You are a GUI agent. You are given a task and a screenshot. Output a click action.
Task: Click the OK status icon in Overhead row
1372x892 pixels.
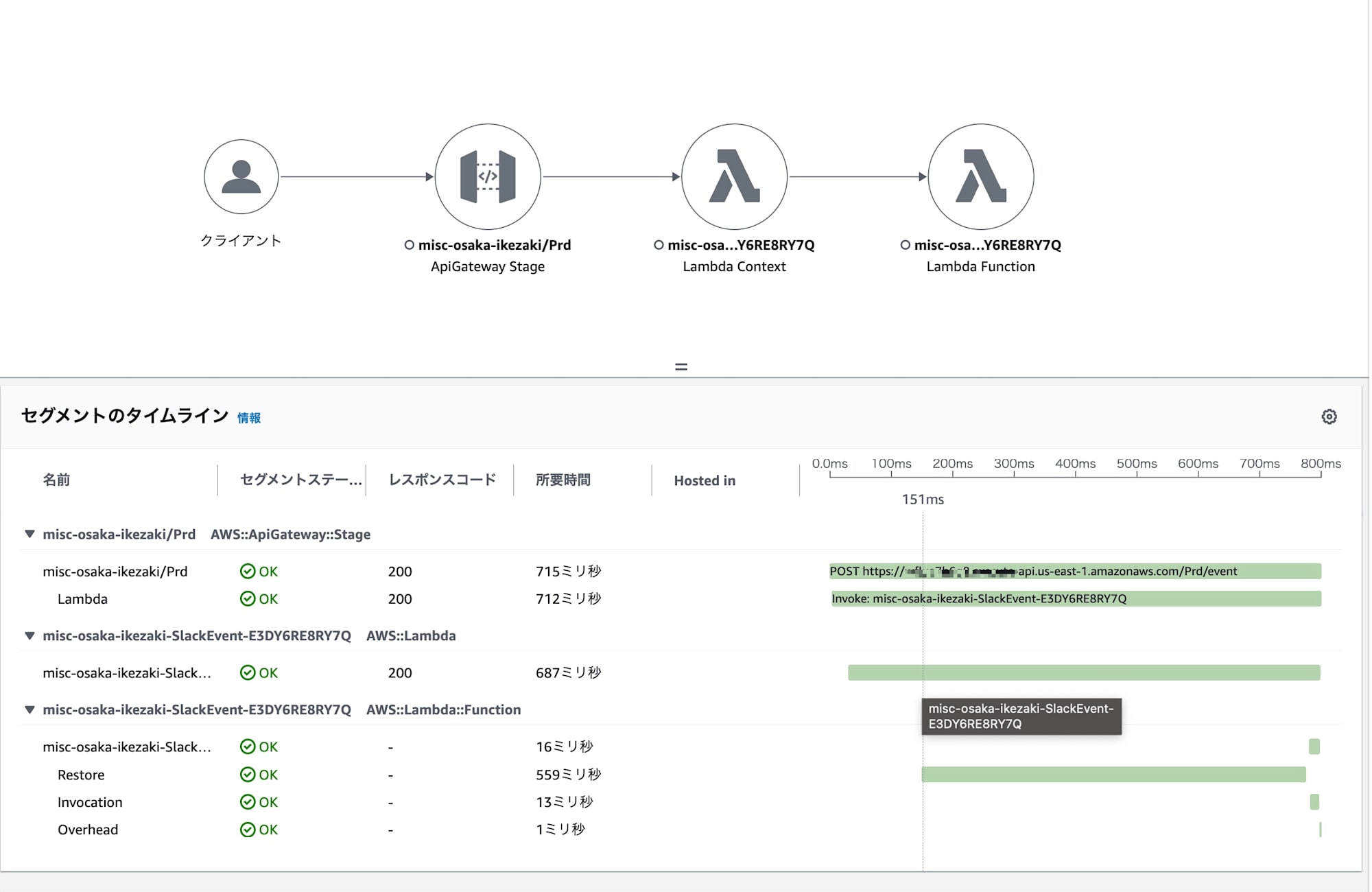248,830
